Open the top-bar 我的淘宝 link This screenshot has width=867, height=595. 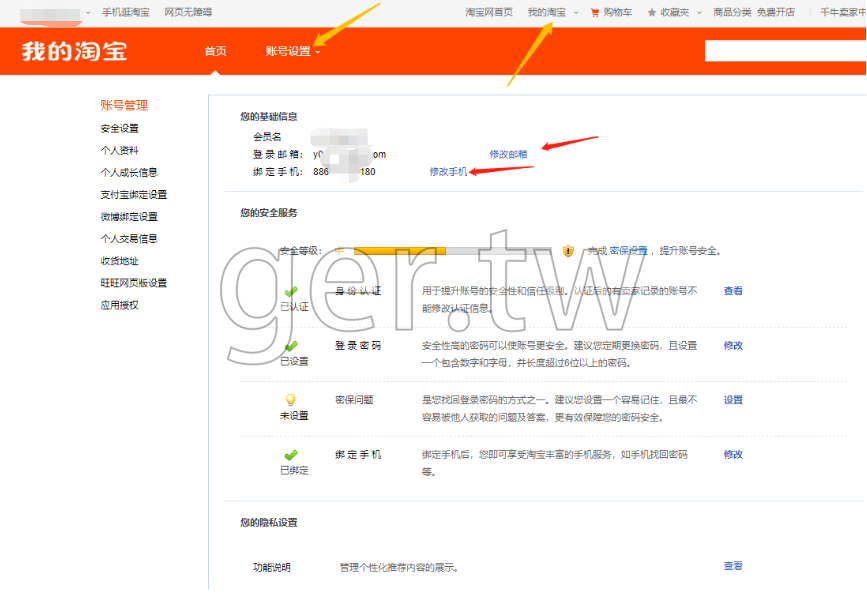pos(547,12)
